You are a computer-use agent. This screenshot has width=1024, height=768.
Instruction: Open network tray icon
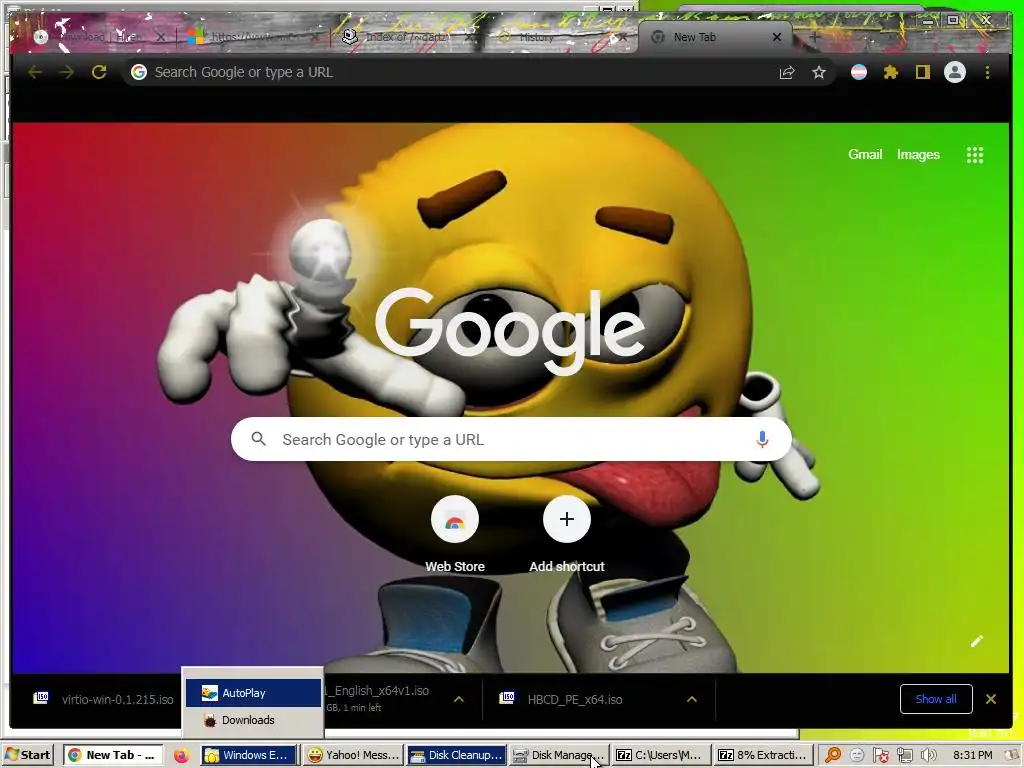(x=904, y=756)
